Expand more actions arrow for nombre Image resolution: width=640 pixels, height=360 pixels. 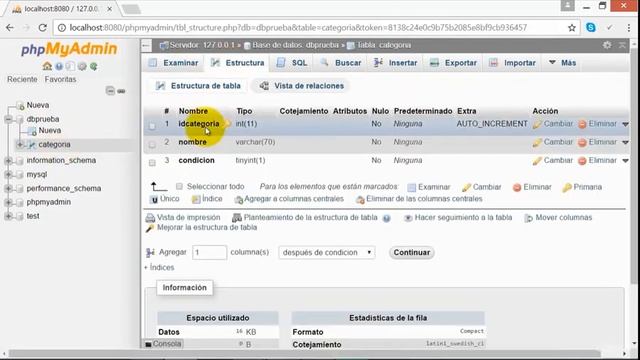tap(625, 142)
